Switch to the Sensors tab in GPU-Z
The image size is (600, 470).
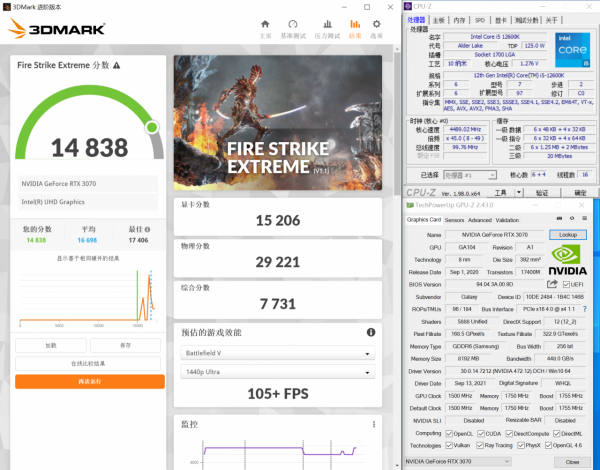pyautogui.click(x=454, y=220)
